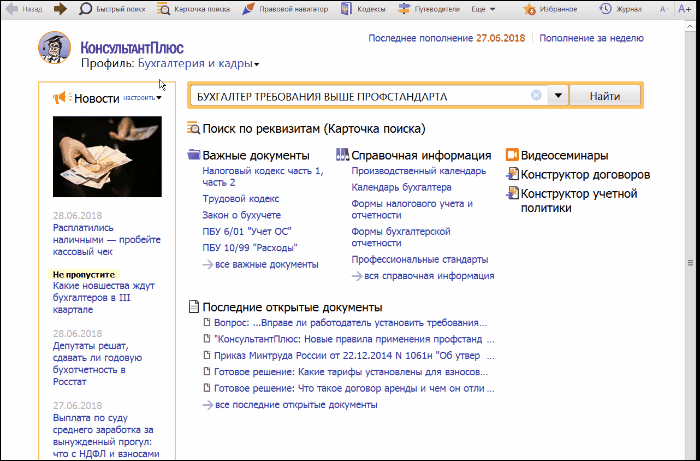Open ПБУ 10/99 "Расходы" link

click(x=250, y=248)
